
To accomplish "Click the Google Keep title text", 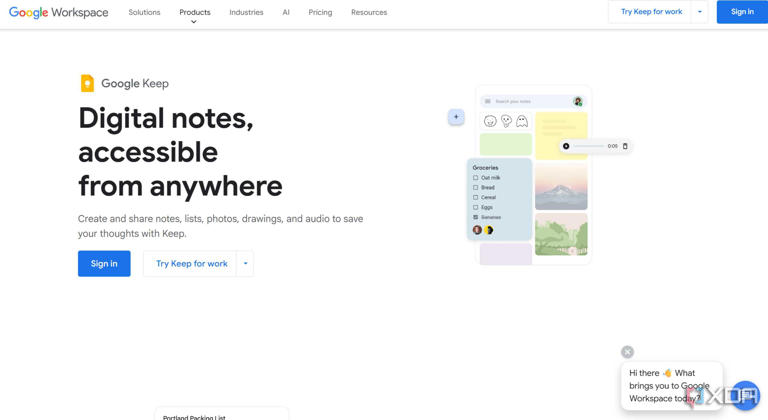I will tap(135, 83).
